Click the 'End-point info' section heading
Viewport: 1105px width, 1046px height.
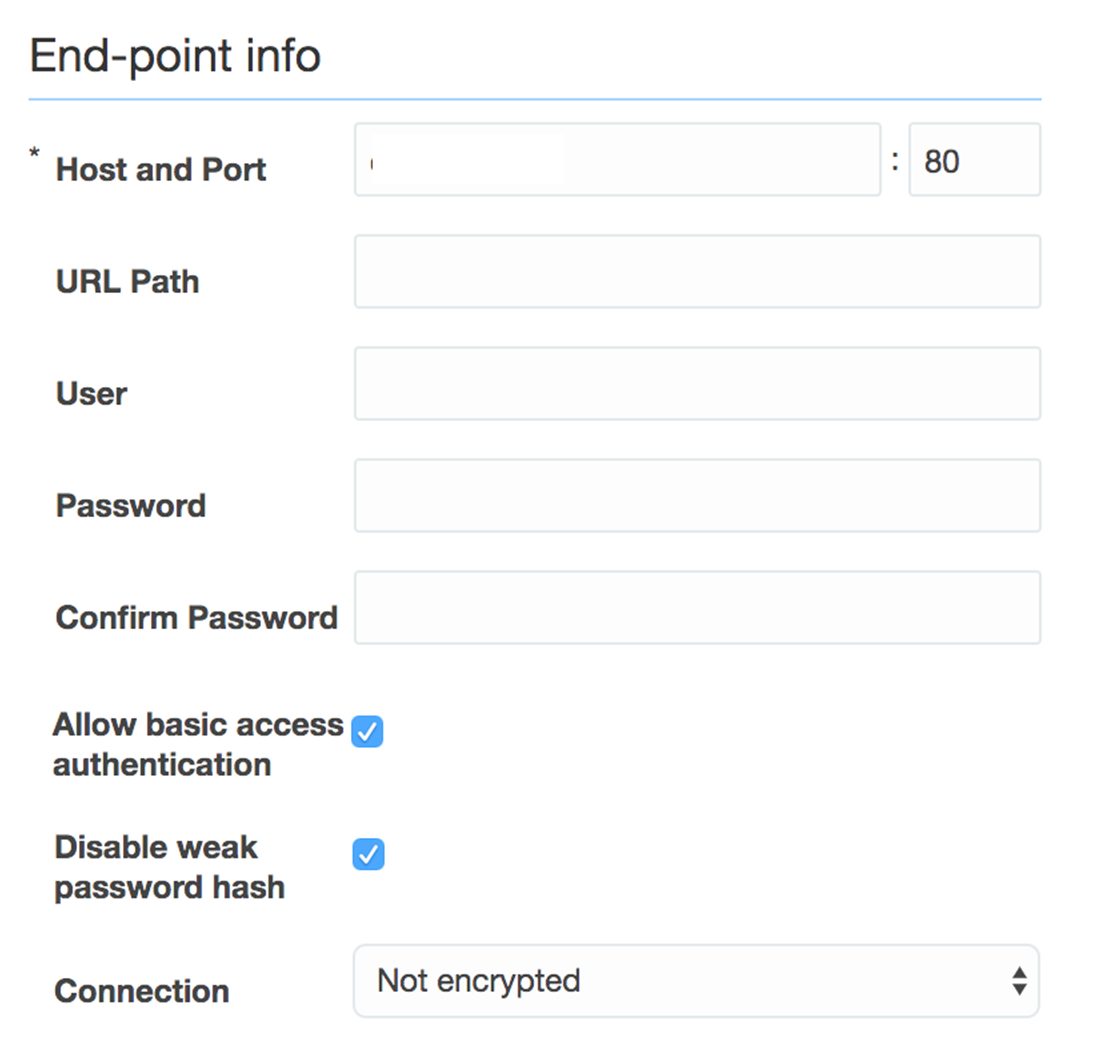175,56
